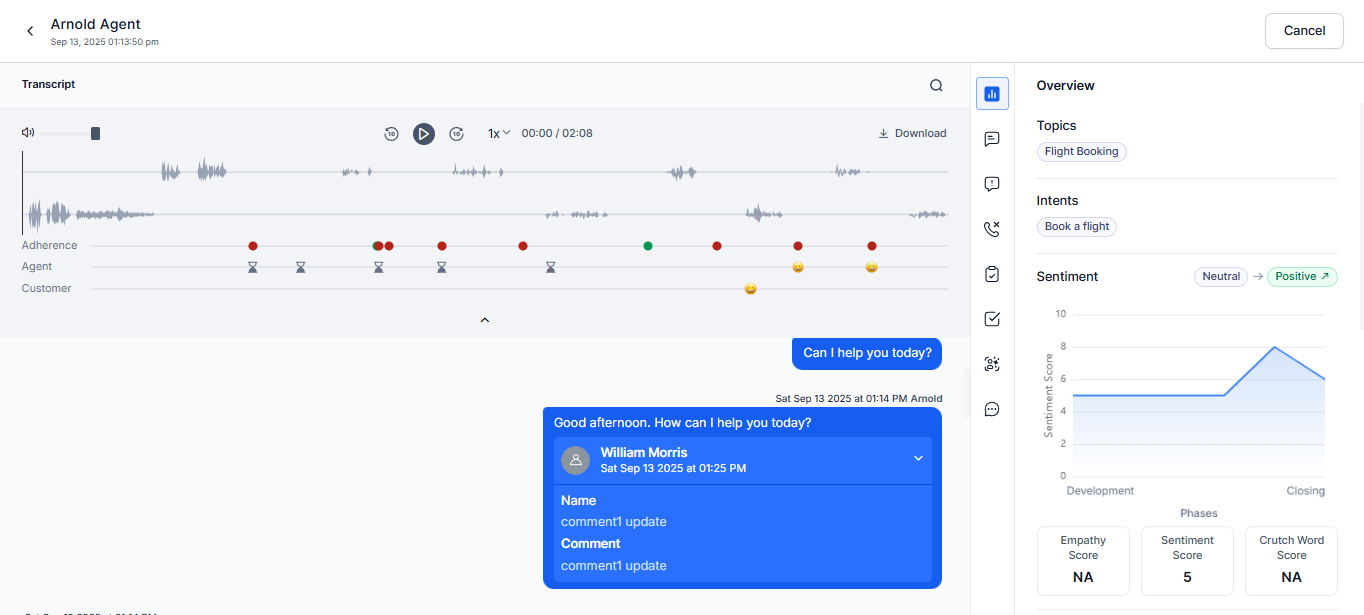Open the comments panel icon

(992, 139)
